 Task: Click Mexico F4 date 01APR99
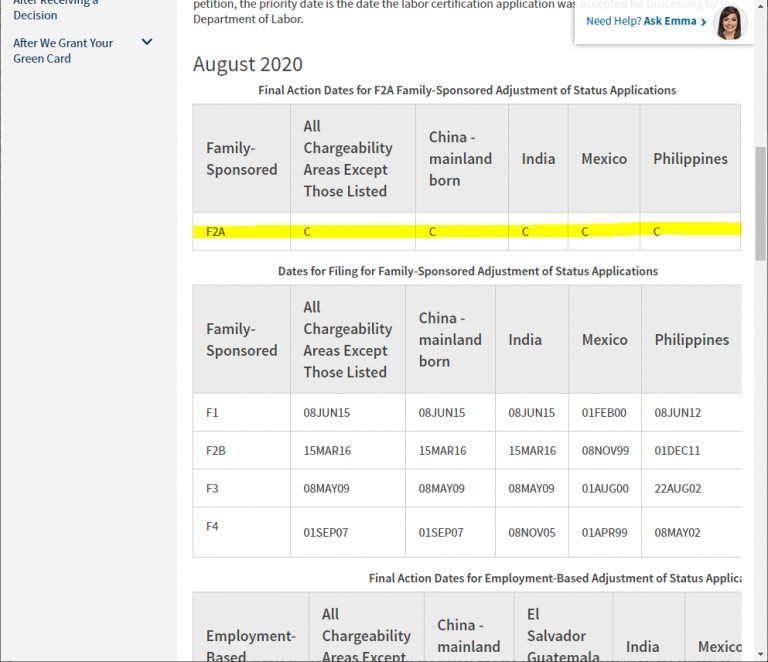click(x=604, y=532)
